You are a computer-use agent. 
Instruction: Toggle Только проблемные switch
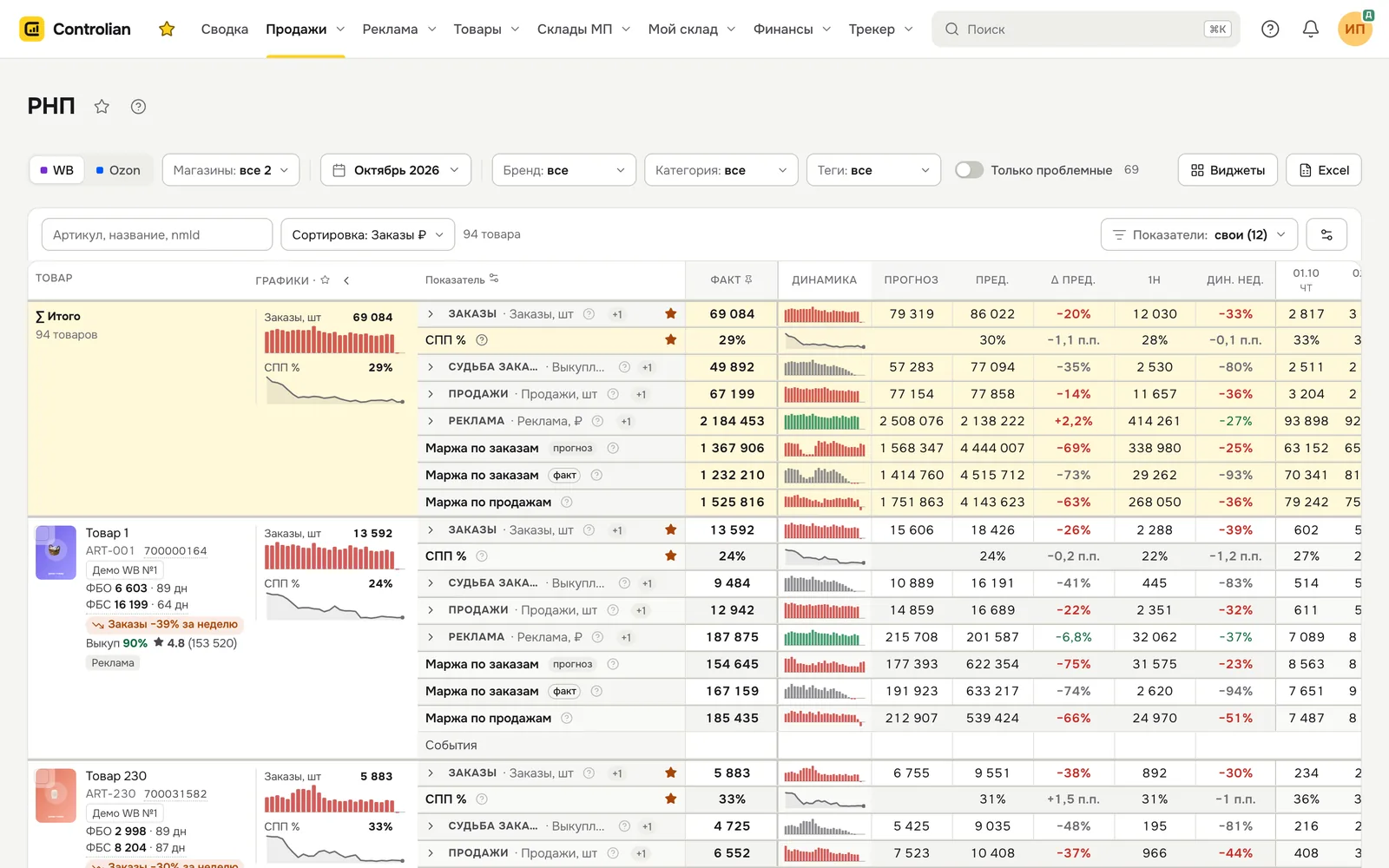click(969, 170)
